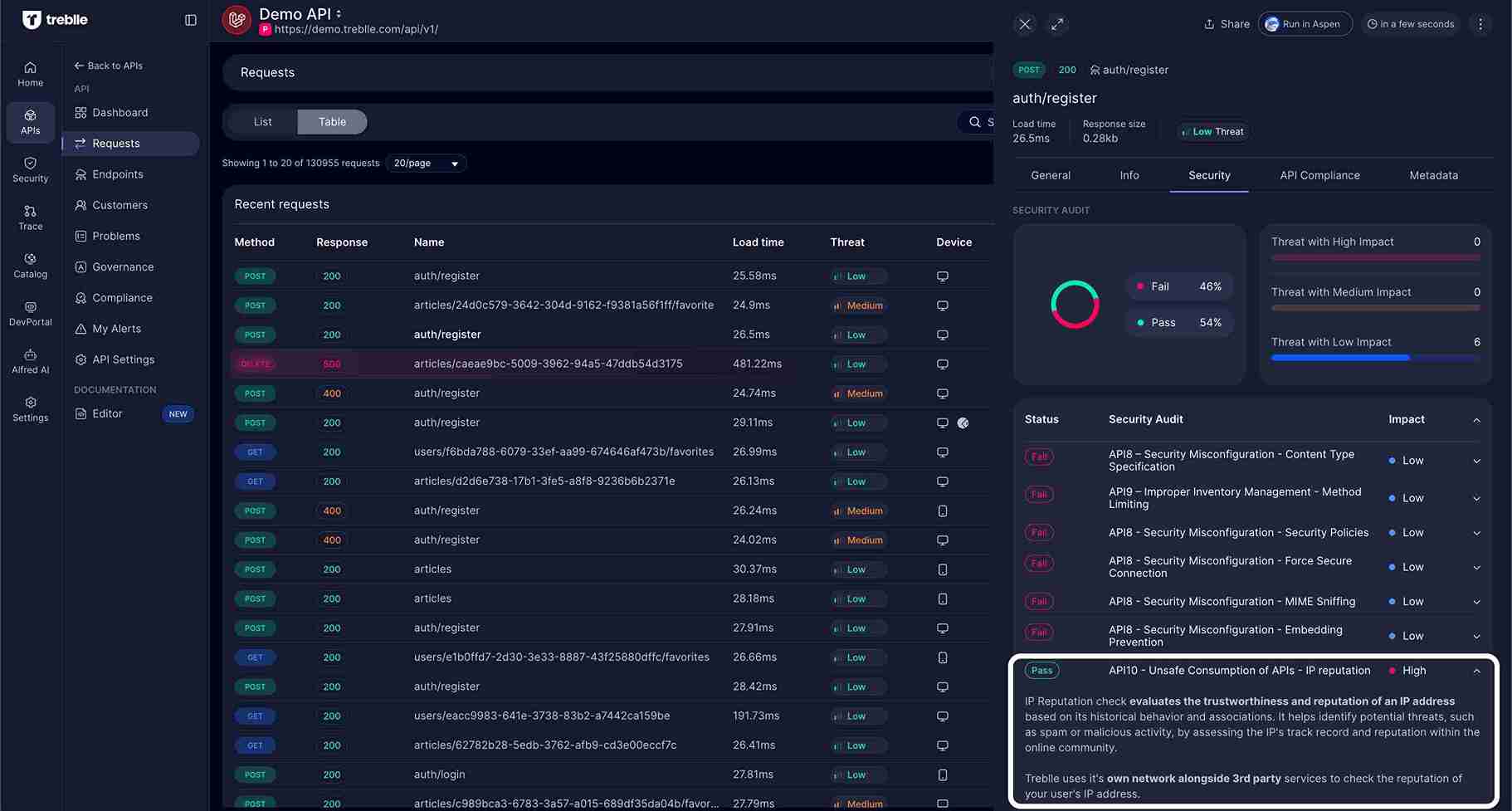Viewport: 1512px width, 811px height.
Task: Open the Security section in the sidebar
Action: pos(30,170)
